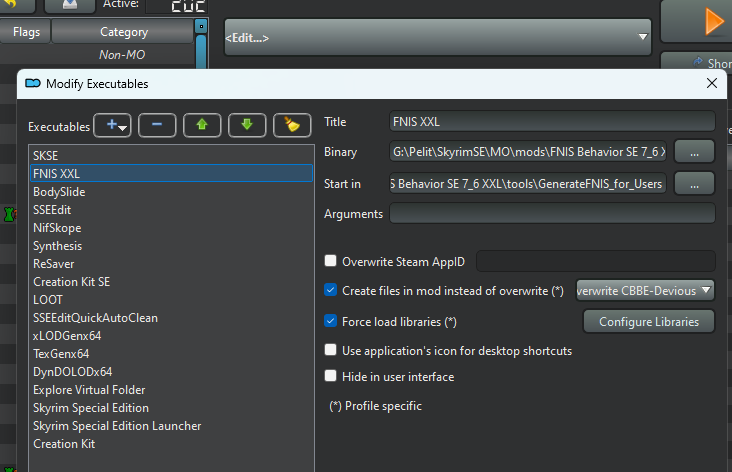Screen dimensions: 732x472
Task: Click the Flags column header
Action: coord(26,32)
